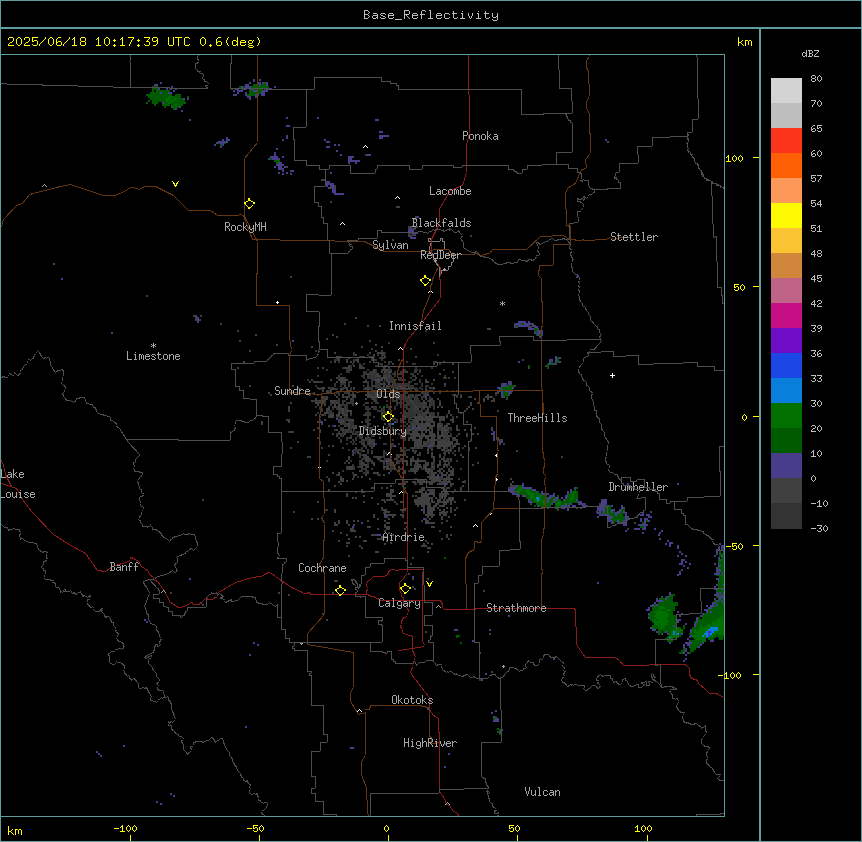Click the white plus marker west of Drumheller
The width and height of the screenshot is (862, 842).
click(x=612, y=375)
